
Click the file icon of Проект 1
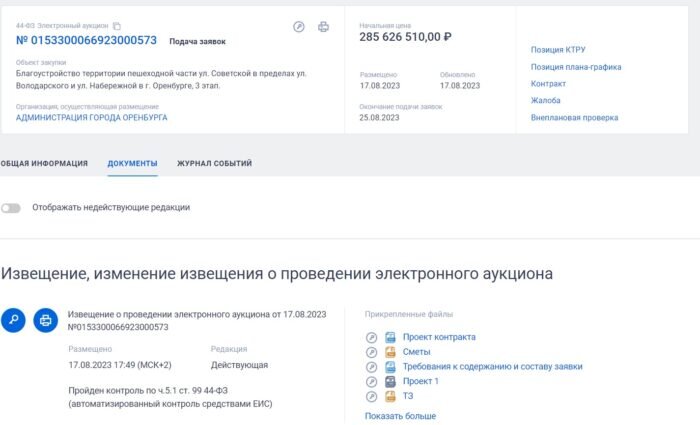coord(390,381)
